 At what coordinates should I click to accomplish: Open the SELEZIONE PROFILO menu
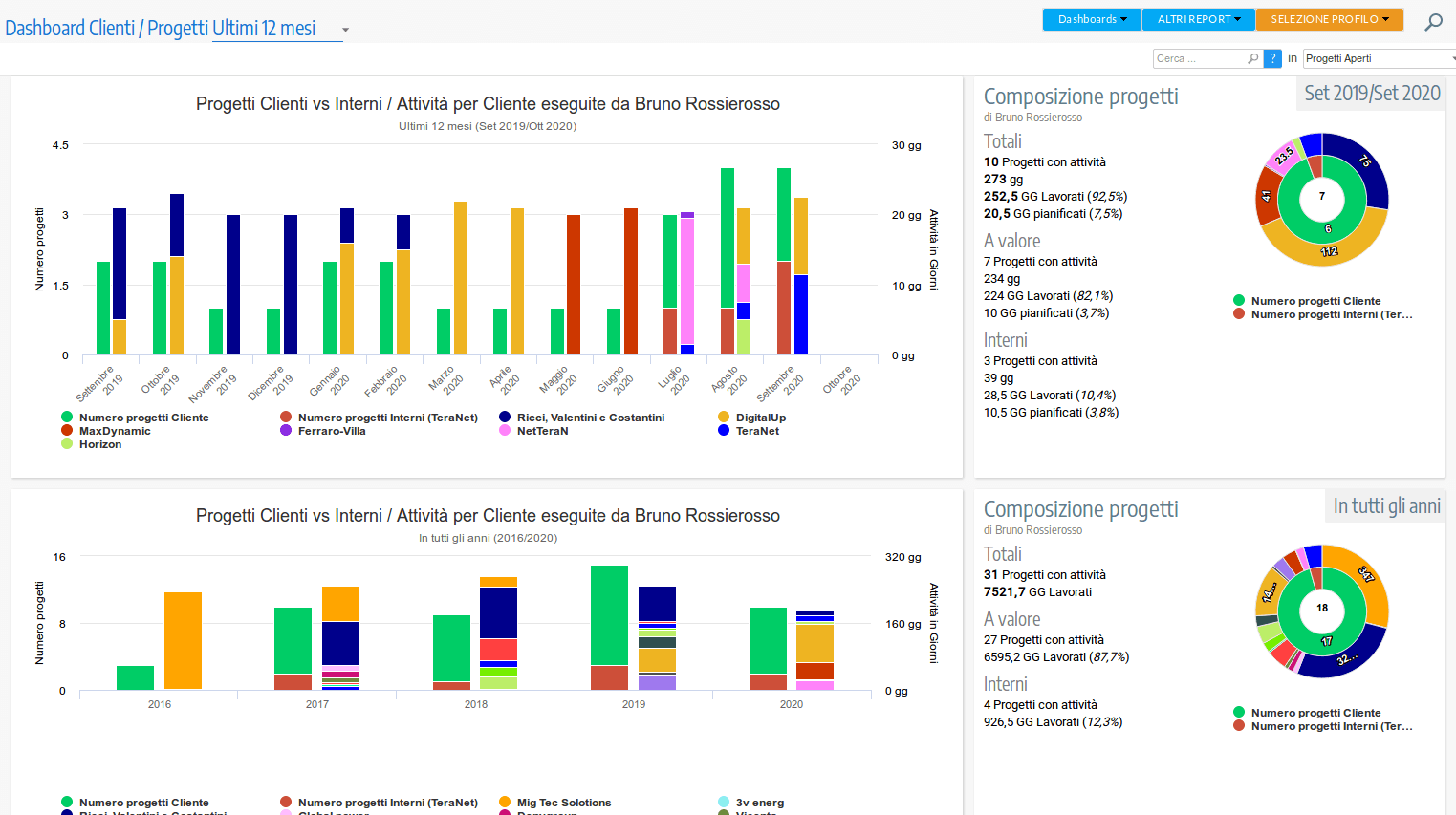[x=1329, y=19]
